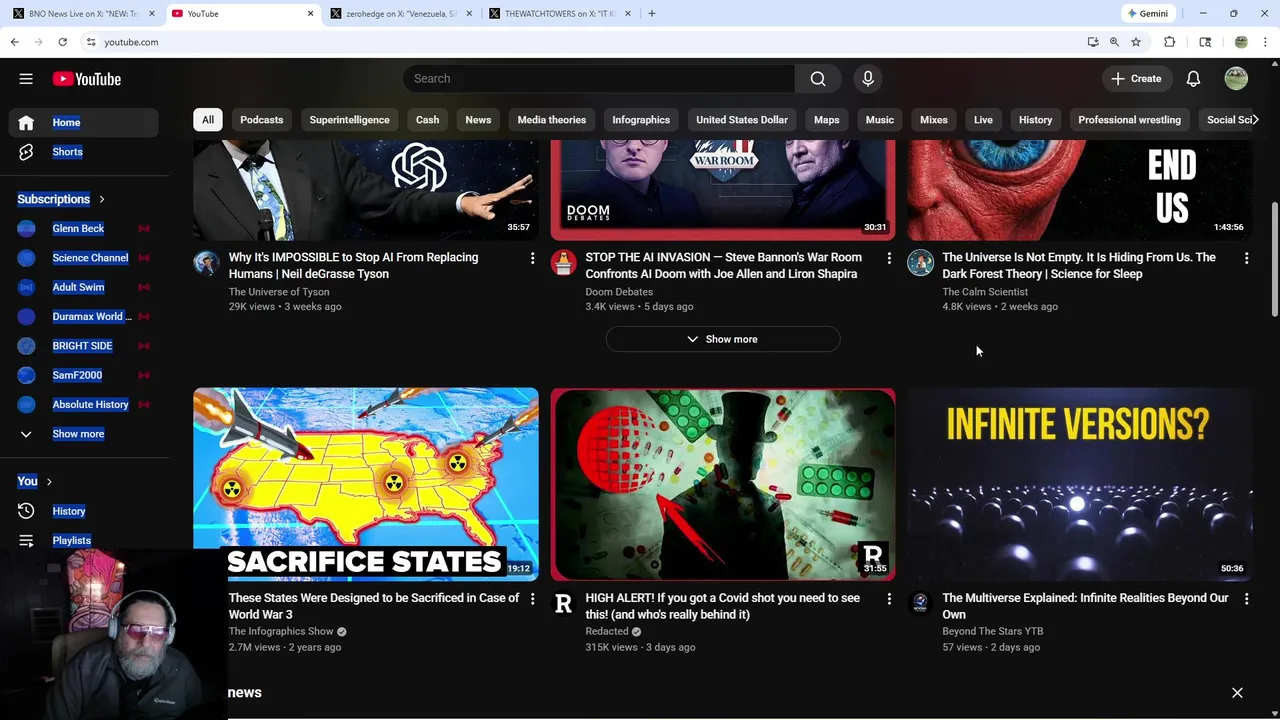Play the HIGH ALERT Redacted thumbnail
The height and width of the screenshot is (720, 1280).
click(x=723, y=484)
